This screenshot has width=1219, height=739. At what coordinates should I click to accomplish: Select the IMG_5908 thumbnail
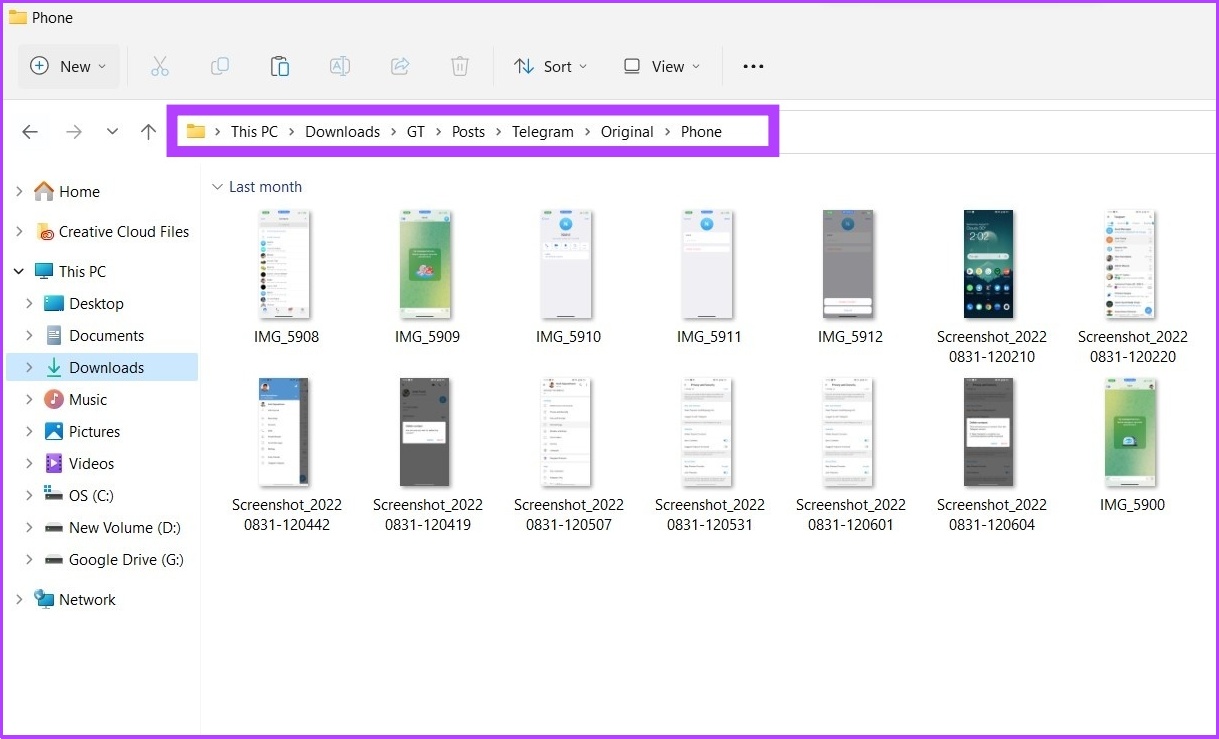click(284, 263)
